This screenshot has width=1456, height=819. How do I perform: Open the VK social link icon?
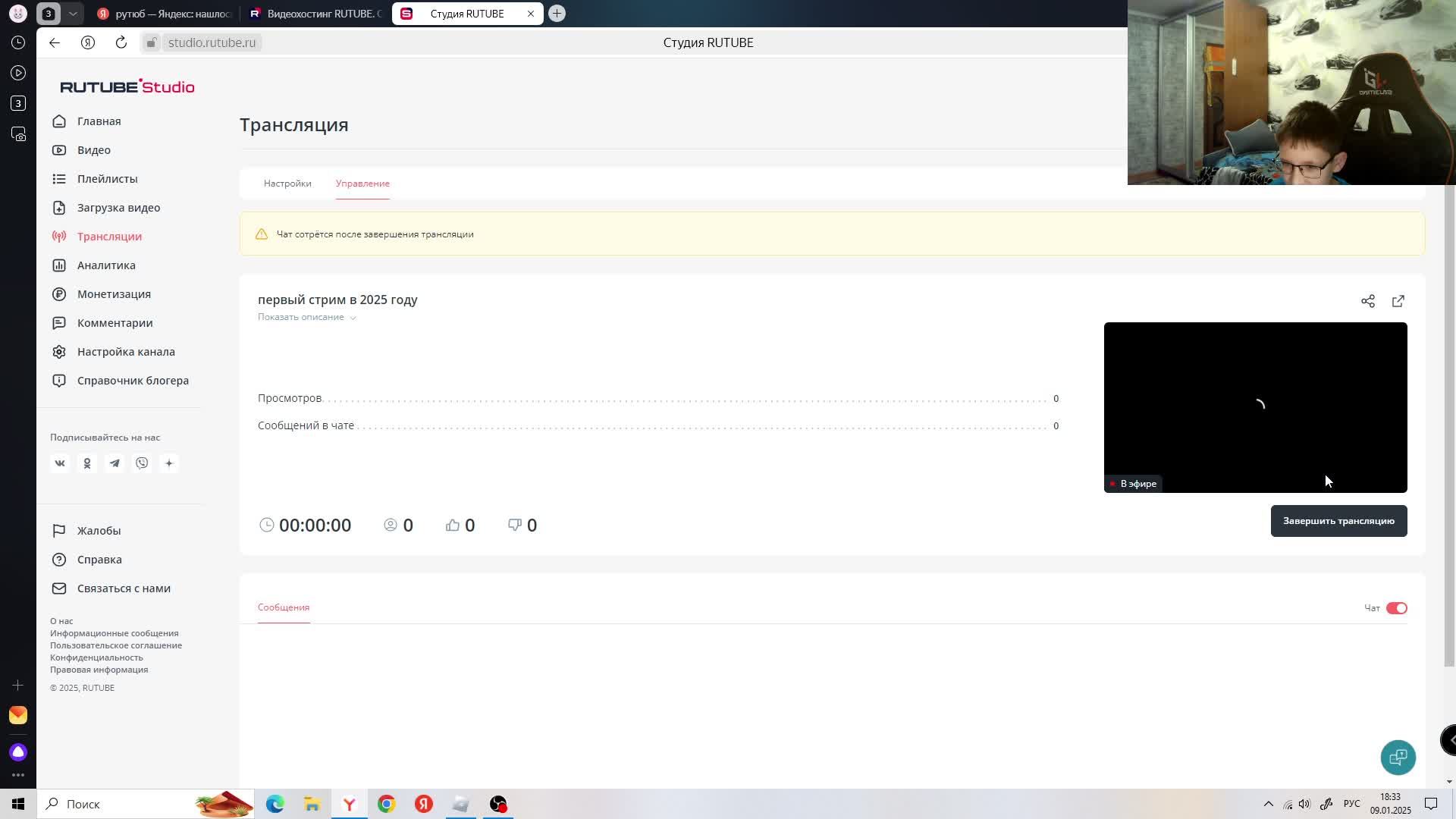coord(60,463)
